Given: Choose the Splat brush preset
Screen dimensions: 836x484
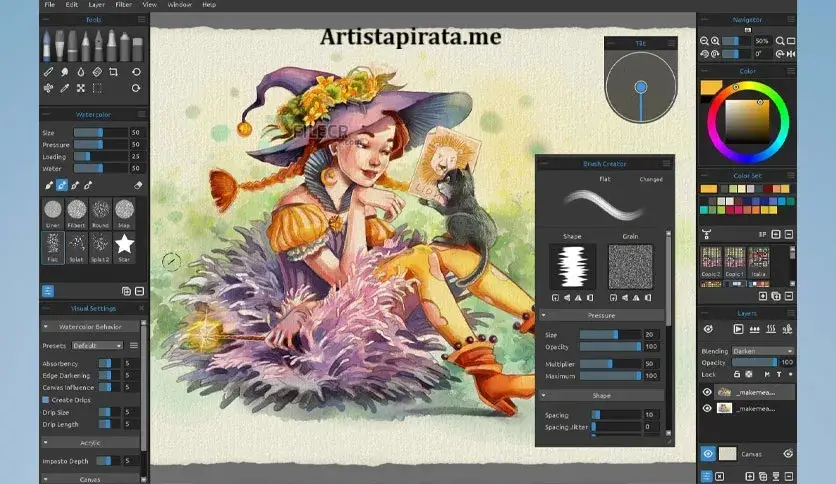Looking at the screenshot, I should tap(77, 247).
